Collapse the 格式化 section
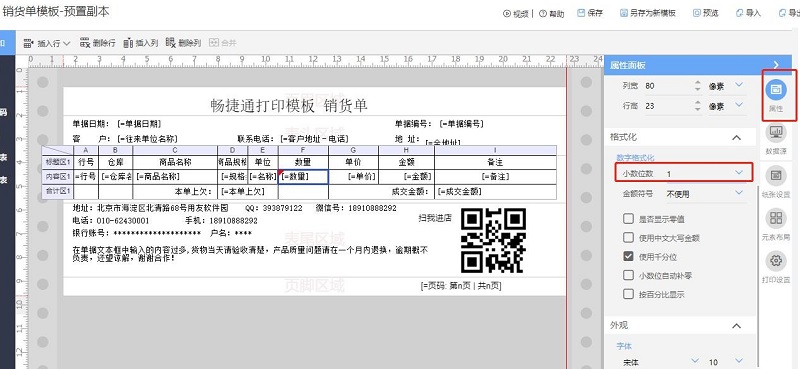Screen dimensions: 800x369 tap(736, 137)
